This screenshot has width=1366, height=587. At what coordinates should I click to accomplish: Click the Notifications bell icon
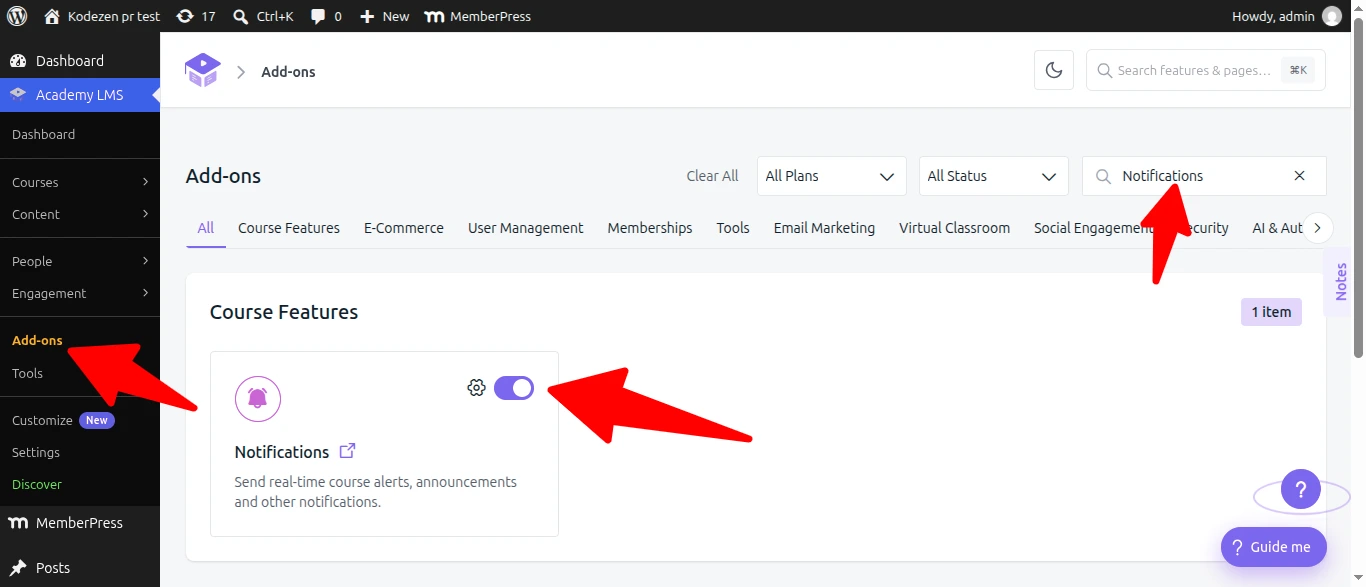pyautogui.click(x=258, y=398)
